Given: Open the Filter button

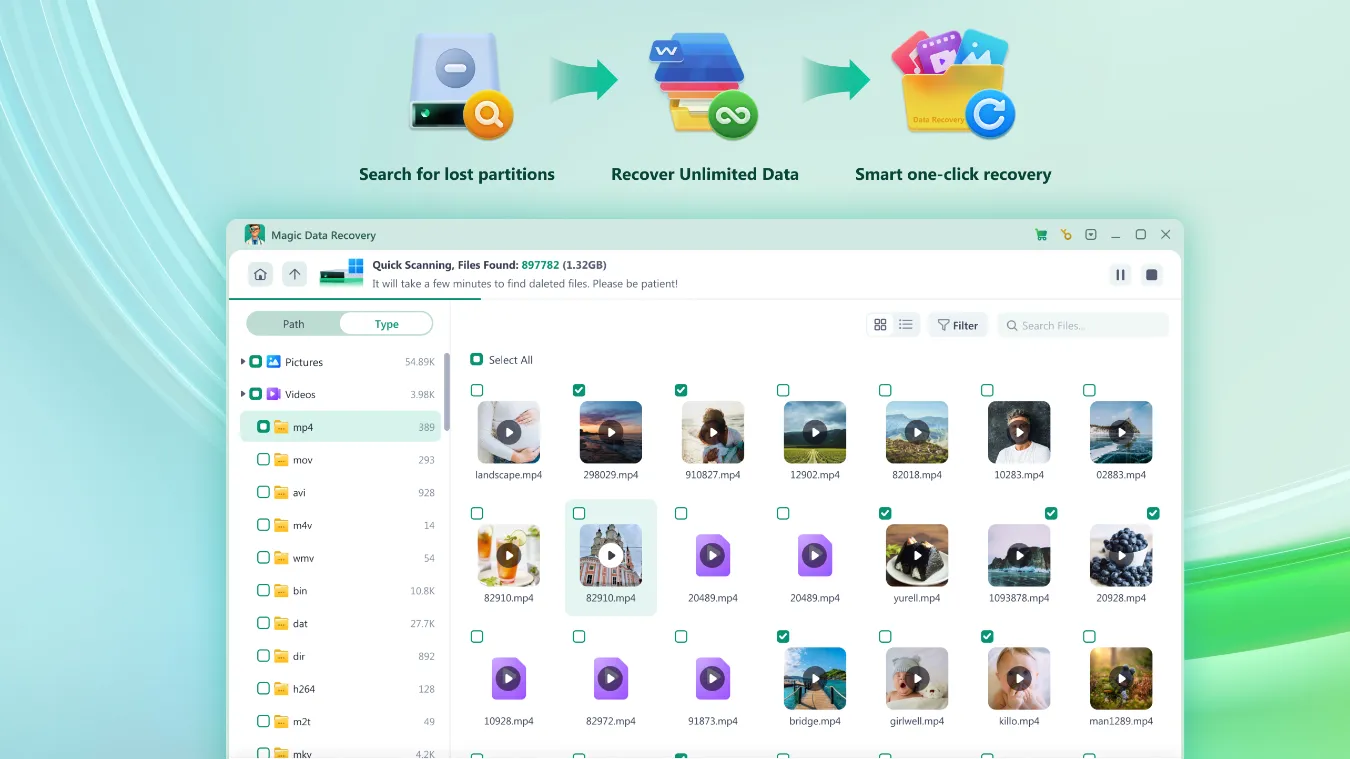Looking at the screenshot, I should tap(957, 325).
